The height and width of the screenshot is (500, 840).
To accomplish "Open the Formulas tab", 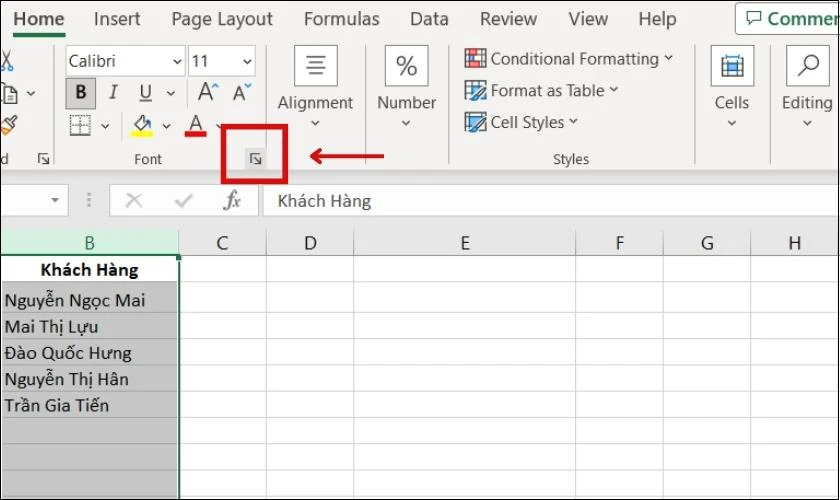I will pos(342,19).
